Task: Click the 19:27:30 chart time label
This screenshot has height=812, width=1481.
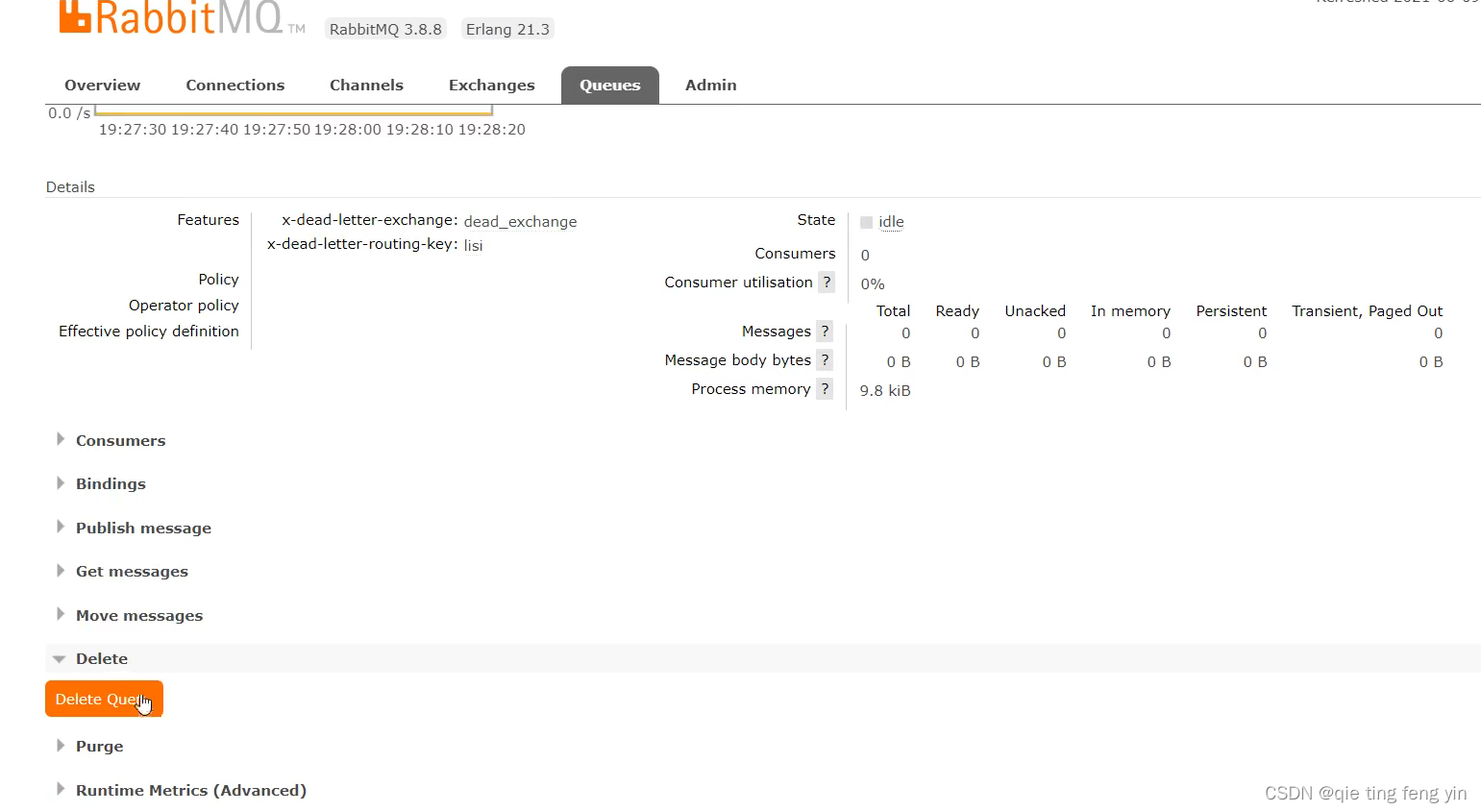Action: point(133,129)
